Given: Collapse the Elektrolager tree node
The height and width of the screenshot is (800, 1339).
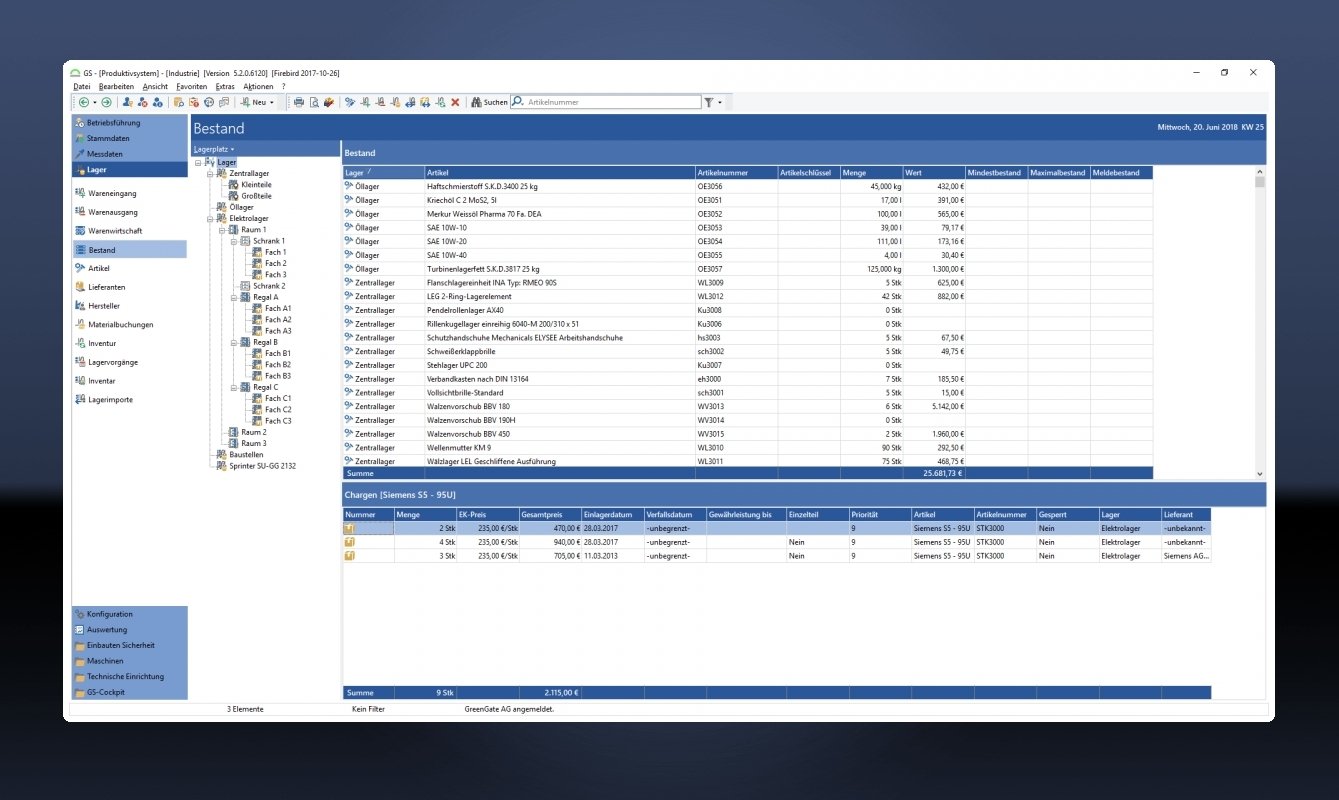Looking at the screenshot, I should coord(210,218).
